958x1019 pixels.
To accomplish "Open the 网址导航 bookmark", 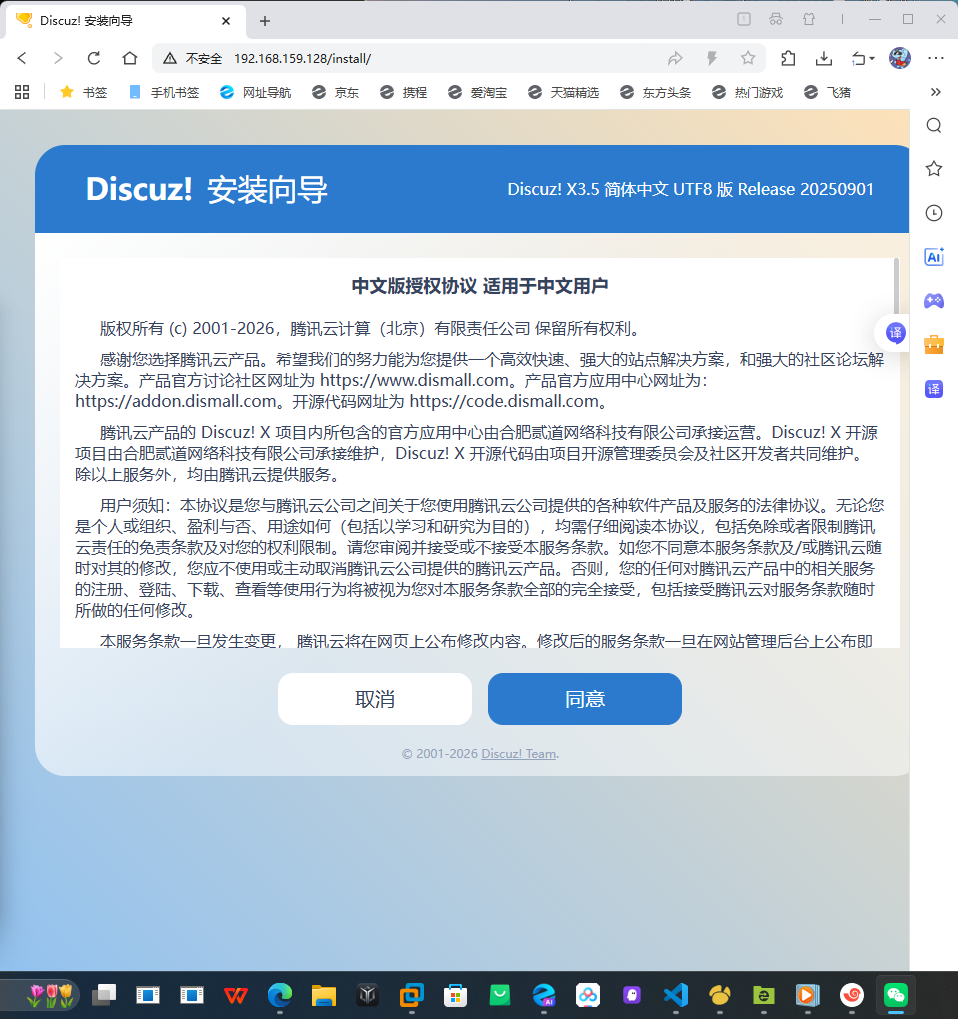I will [255, 92].
